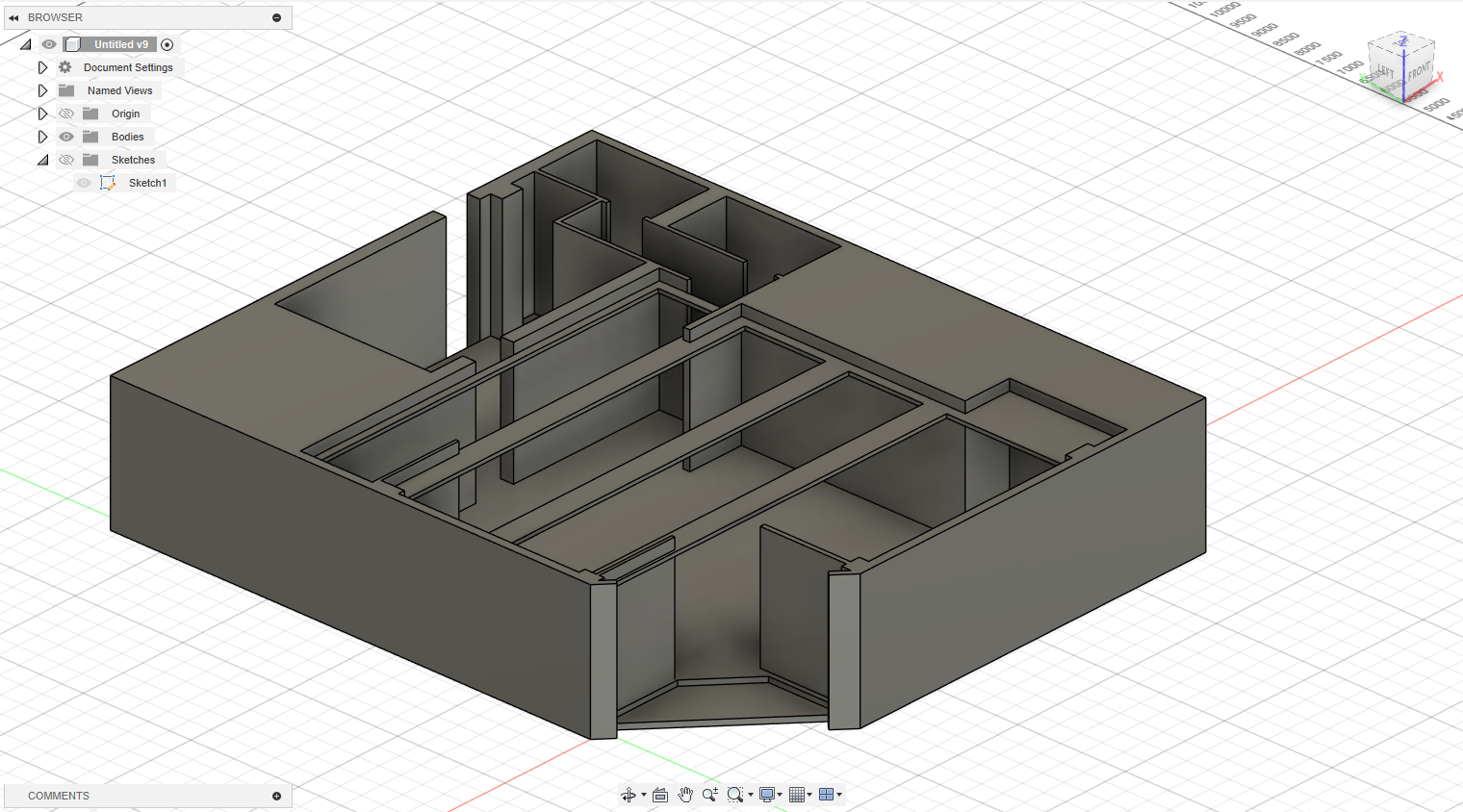The width and height of the screenshot is (1463, 812).
Task: Expand the Grid and Snaps dropdown arrow
Action: click(x=809, y=795)
